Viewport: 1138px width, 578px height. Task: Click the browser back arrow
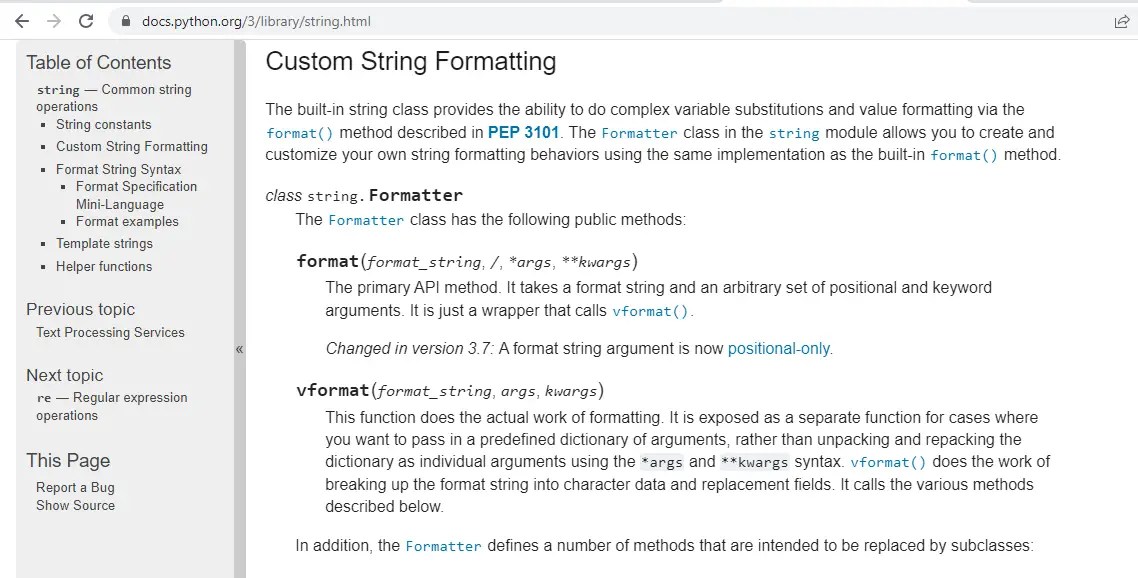click(x=22, y=21)
